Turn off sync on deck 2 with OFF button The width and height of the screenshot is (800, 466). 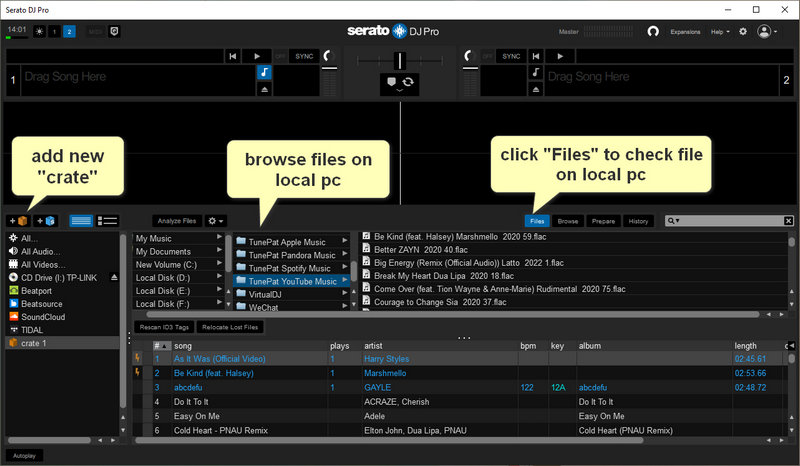pyautogui.click(x=488, y=56)
